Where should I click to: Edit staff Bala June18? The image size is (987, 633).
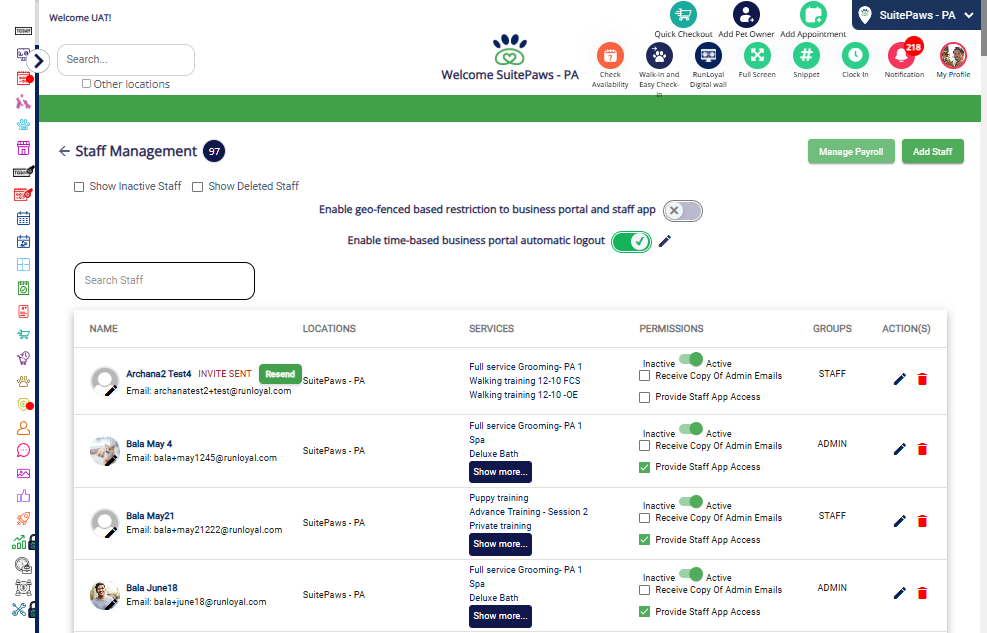point(900,593)
